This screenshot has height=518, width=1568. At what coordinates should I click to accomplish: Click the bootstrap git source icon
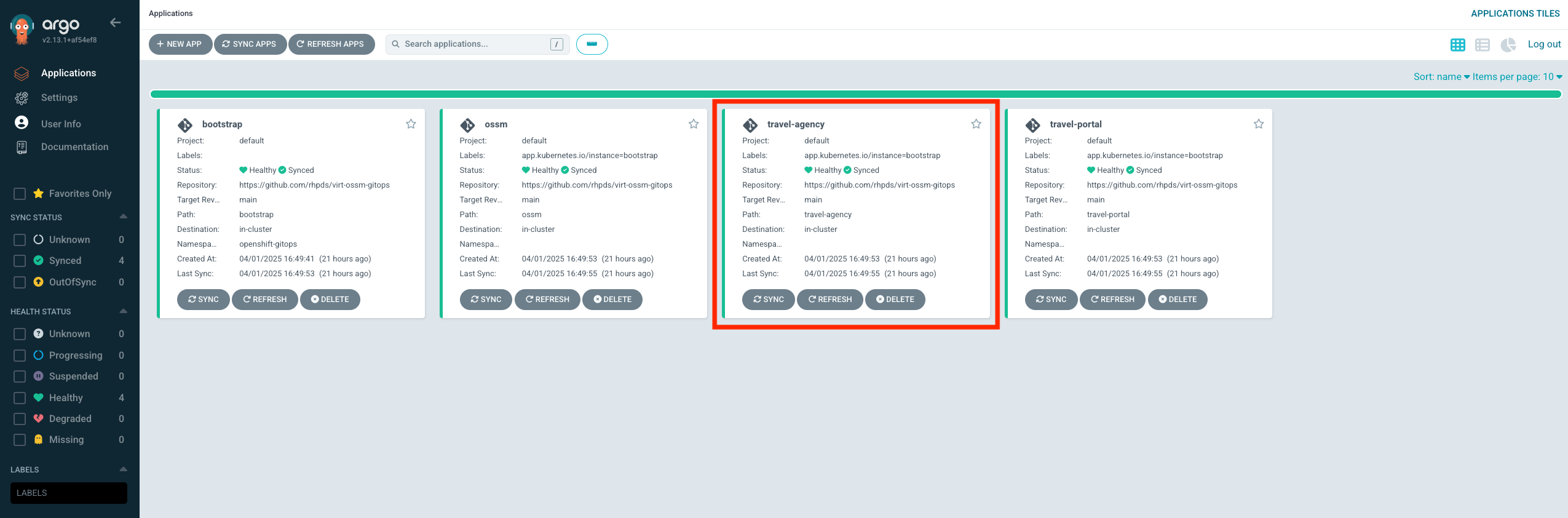coord(185,125)
